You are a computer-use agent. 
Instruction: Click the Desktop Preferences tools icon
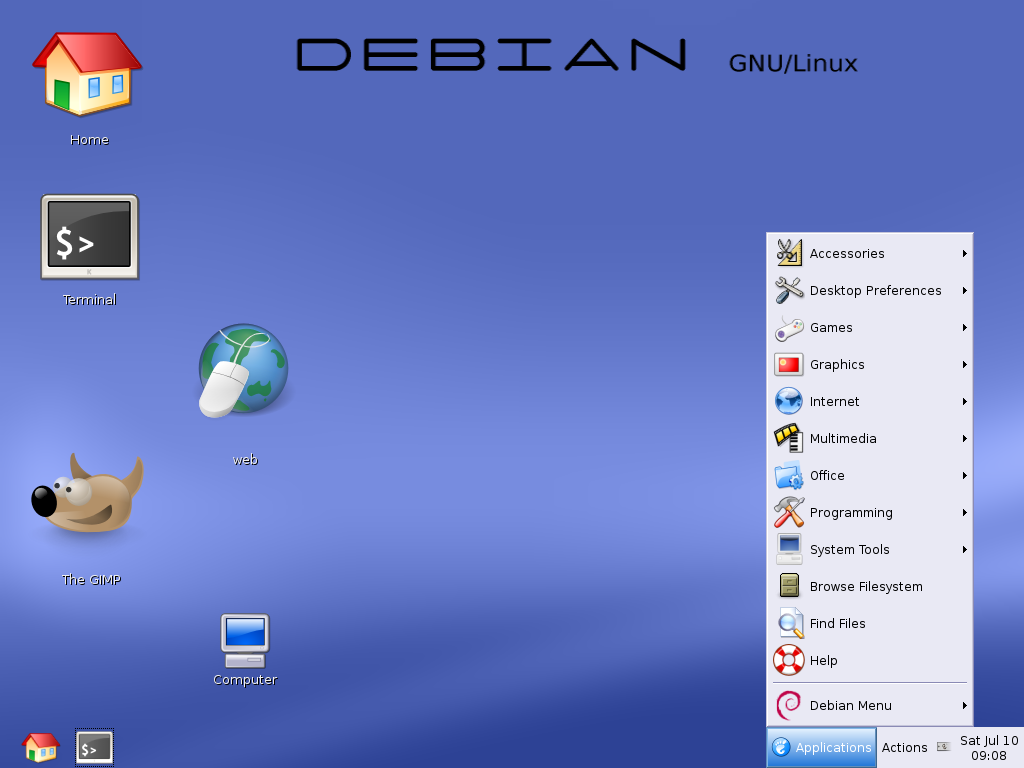point(789,290)
